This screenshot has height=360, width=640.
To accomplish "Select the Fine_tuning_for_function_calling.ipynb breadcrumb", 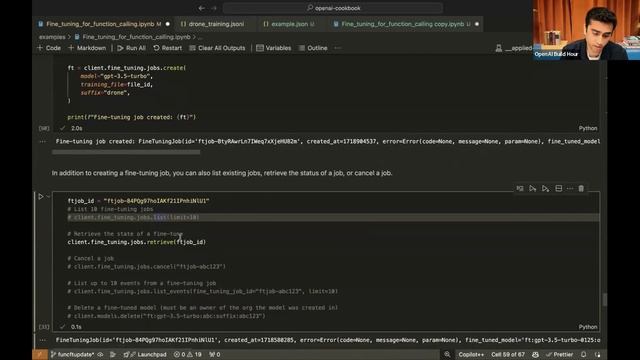I will (136, 37).
